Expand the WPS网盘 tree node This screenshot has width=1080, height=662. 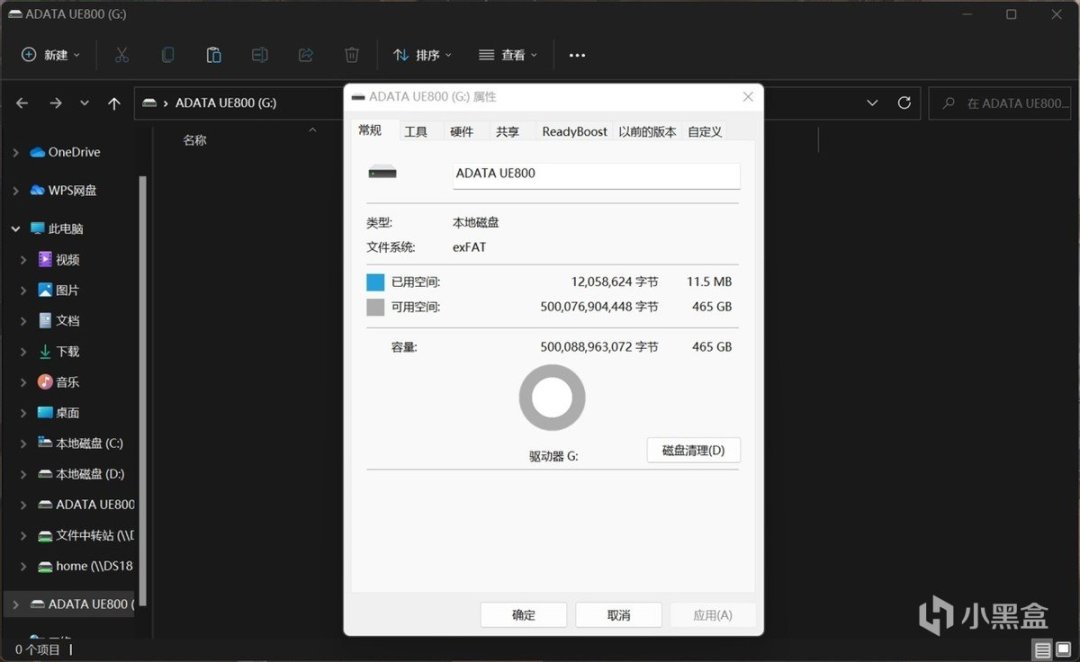tap(16, 191)
